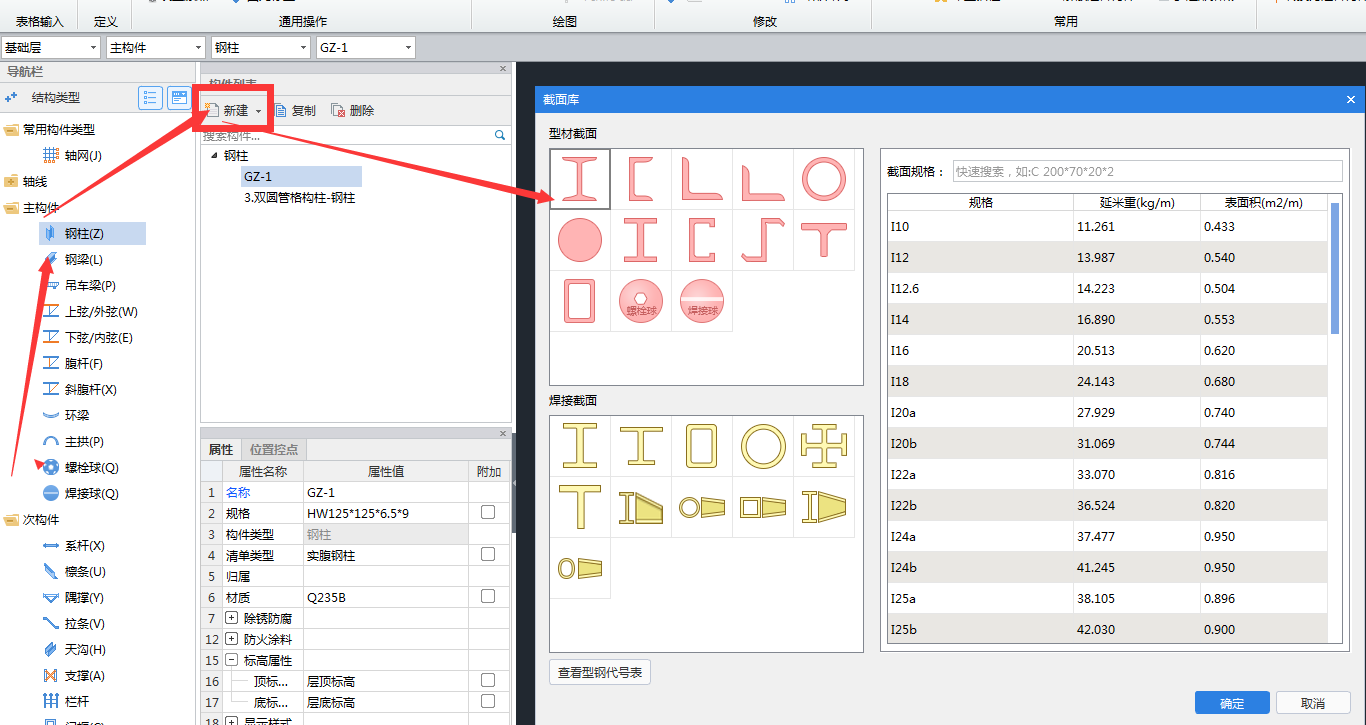Image resolution: width=1366 pixels, height=725 pixels.
Task: Choose the 螺栓球 section icon
Action: [x=640, y=301]
